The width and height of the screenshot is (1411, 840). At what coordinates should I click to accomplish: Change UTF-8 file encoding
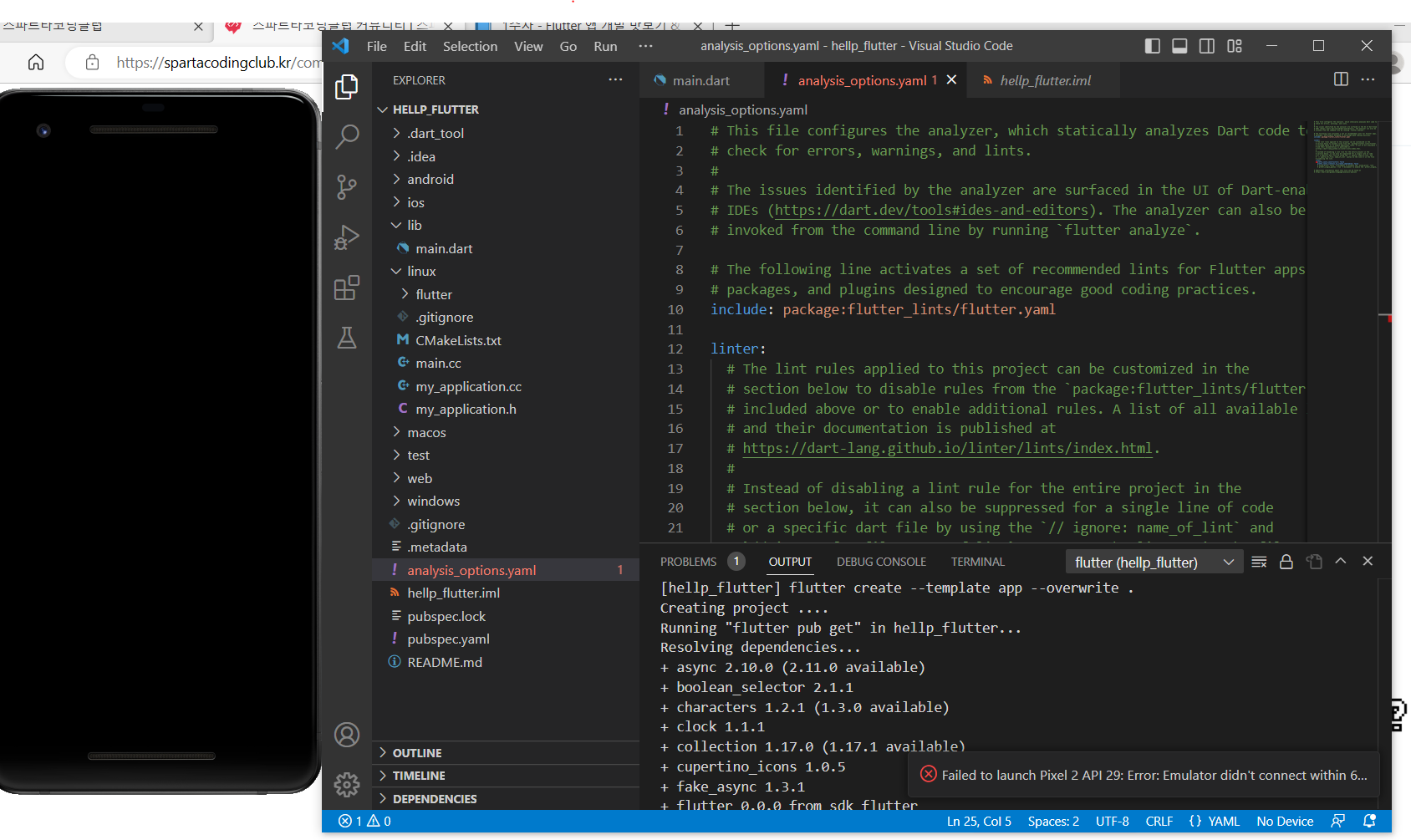click(1112, 822)
